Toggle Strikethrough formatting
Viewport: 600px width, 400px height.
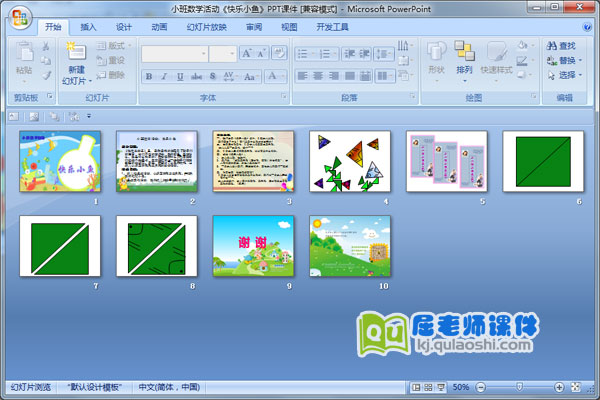(196, 77)
